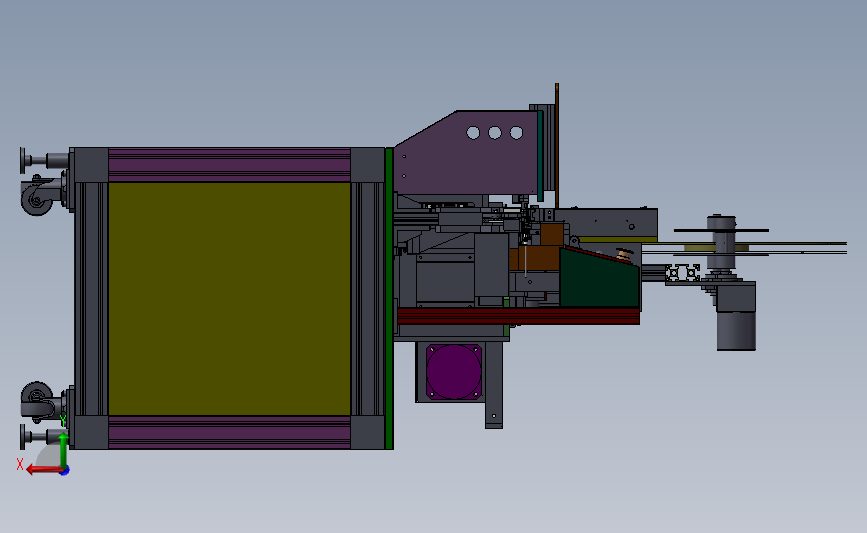This screenshot has width=867, height=533.
Task: Select the middle hole in the purple bracket
Action: pos(495,133)
